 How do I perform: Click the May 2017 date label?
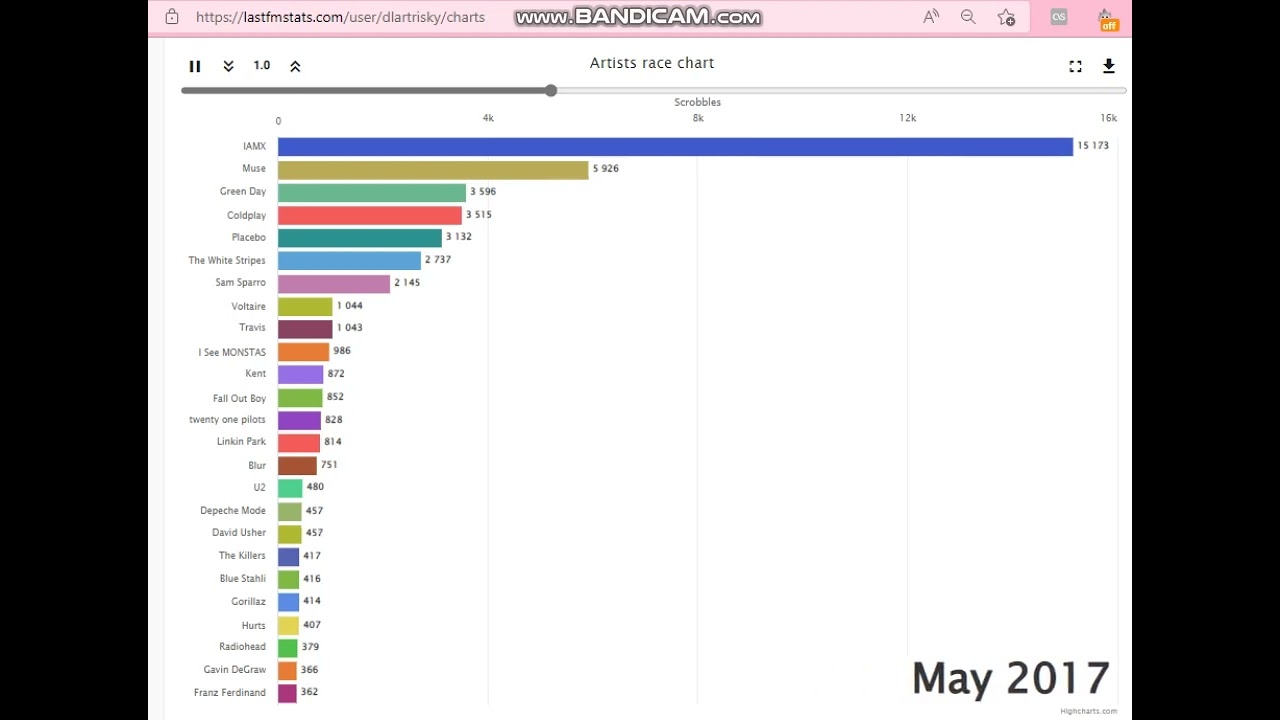(1011, 678)
